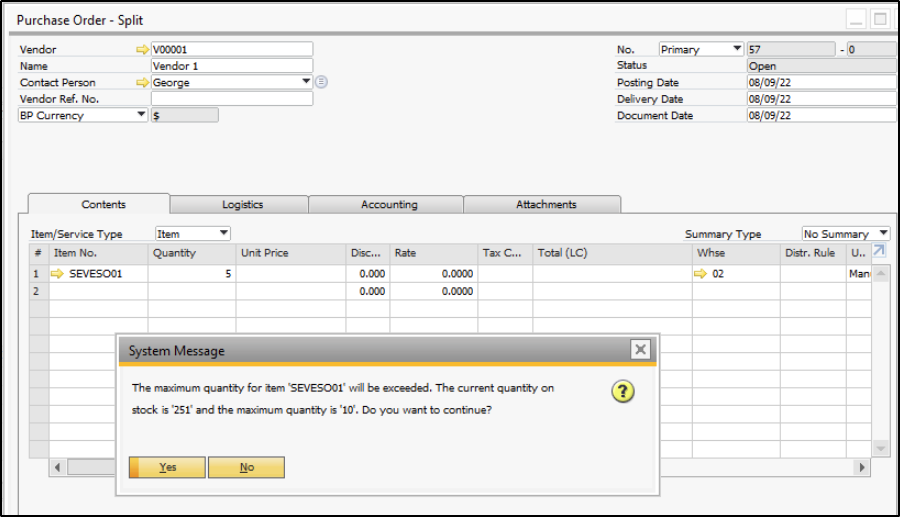Open the contact details icon beside George

tap(322, 82)
